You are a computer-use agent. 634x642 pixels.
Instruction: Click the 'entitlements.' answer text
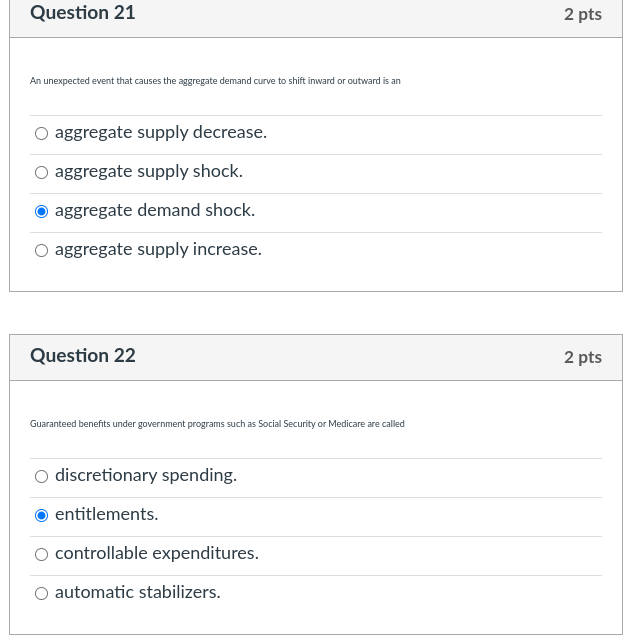(107, 515)
